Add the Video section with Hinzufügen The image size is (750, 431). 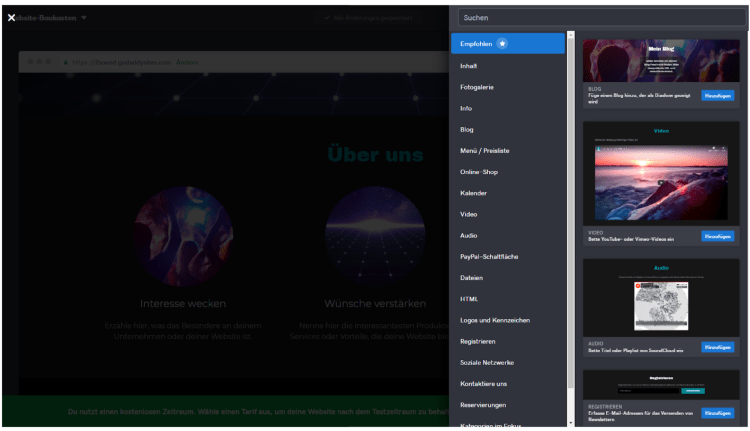[717, 237]
